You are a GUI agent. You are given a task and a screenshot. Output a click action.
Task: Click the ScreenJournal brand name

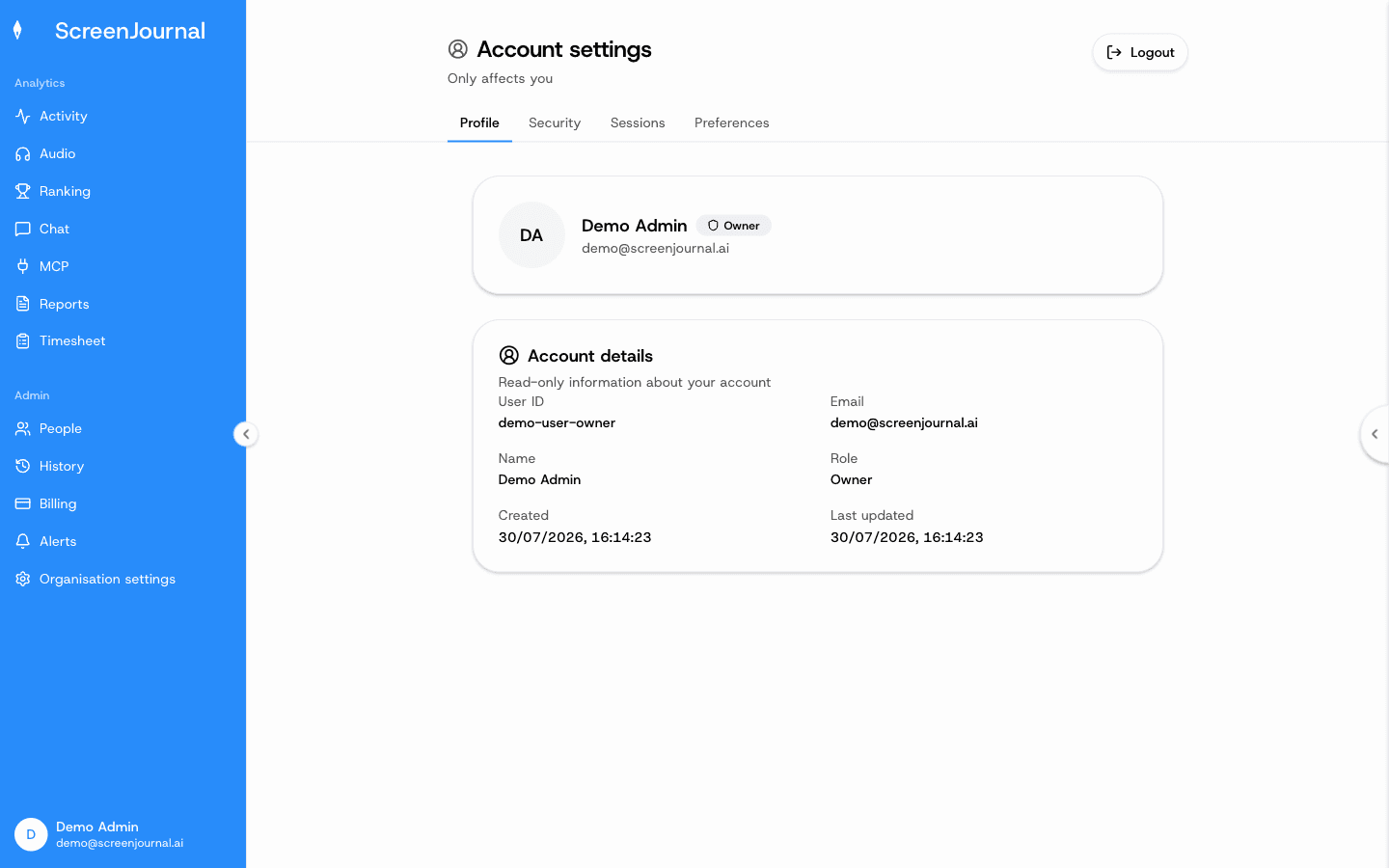[130, 31]
